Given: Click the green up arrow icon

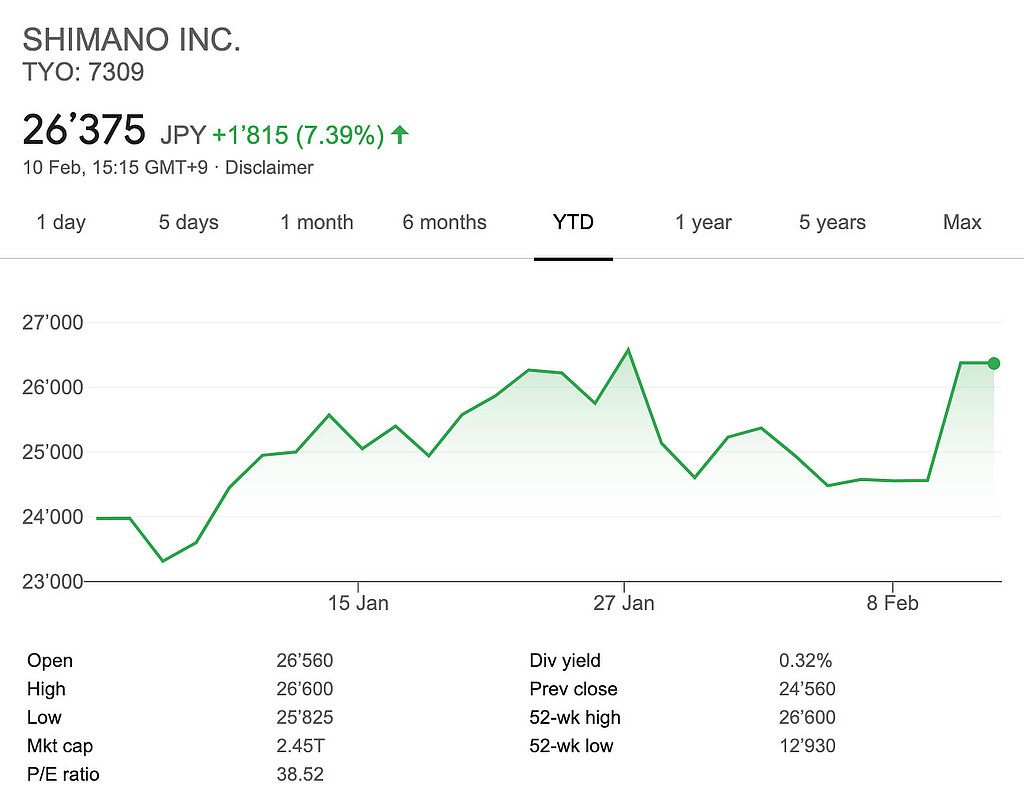Looking at the screenshot, I should tap(400, 135).
